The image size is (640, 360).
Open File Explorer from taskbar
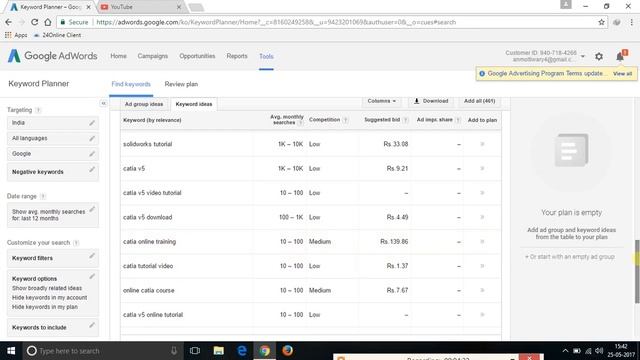coord(218,351)
